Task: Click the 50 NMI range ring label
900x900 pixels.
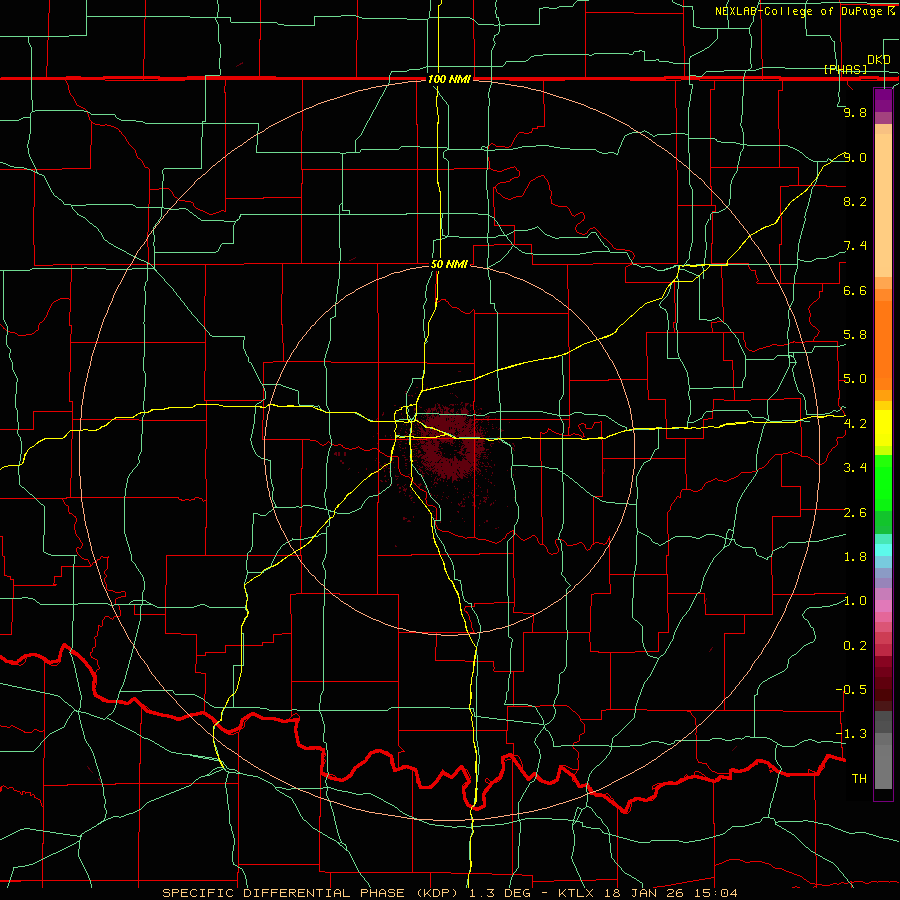Action: click(x=449, y=265)
